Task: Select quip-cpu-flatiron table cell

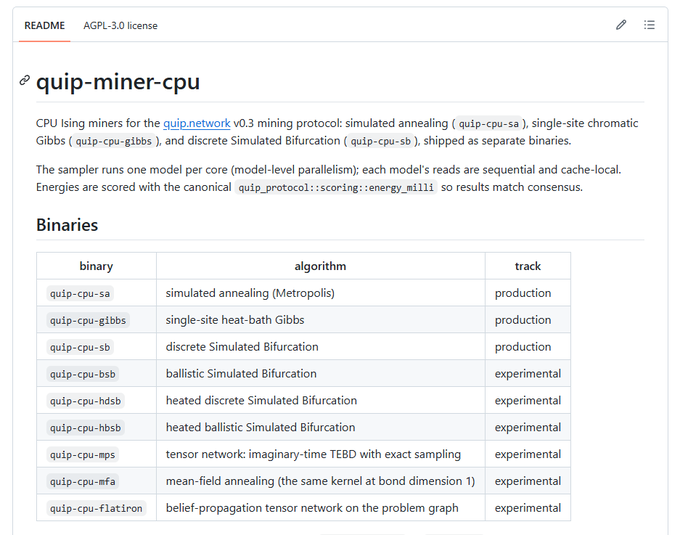Action: (96, 509)
